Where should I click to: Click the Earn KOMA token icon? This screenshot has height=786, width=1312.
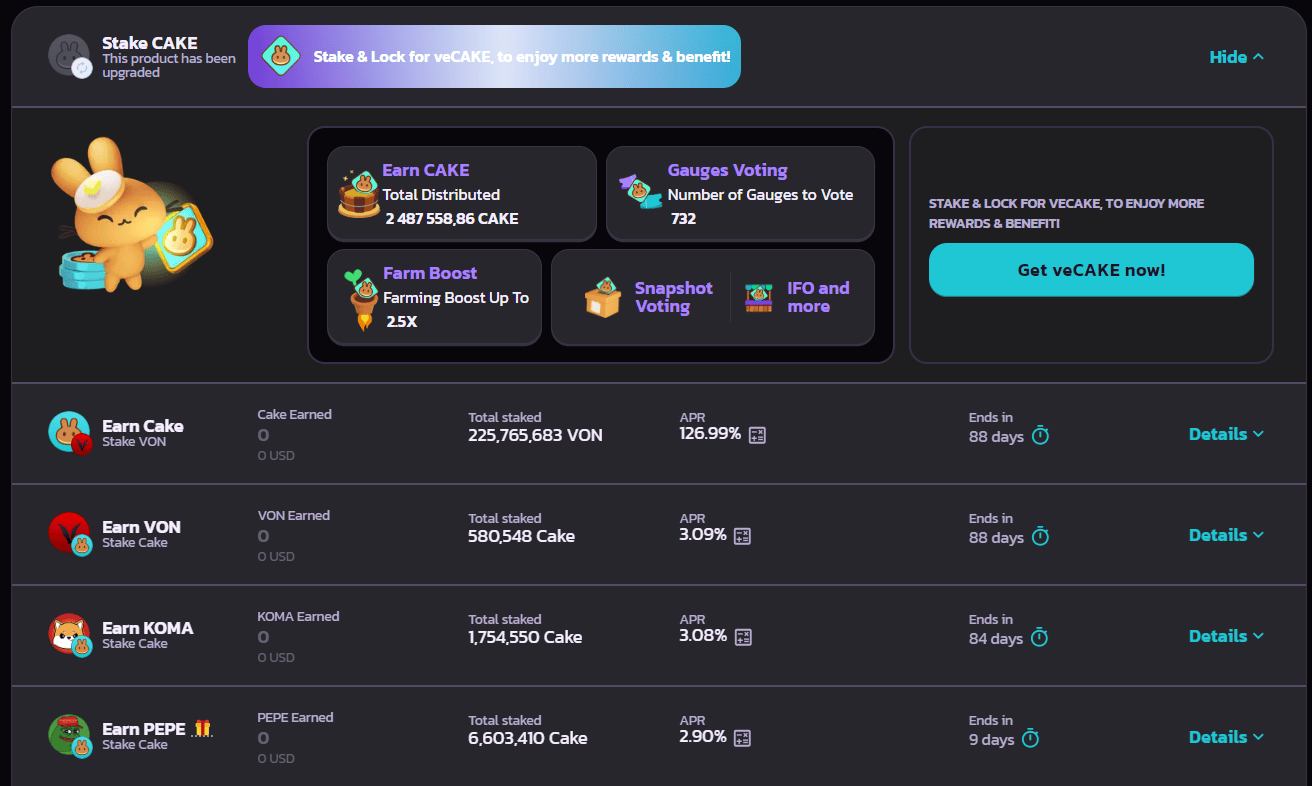tap(70, 634)
